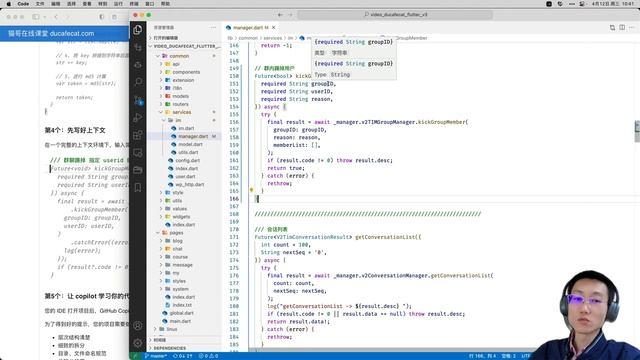Toggle sidebar button in the browser window
The height and width of the screenshot is (360, 640).
[36, 17]
